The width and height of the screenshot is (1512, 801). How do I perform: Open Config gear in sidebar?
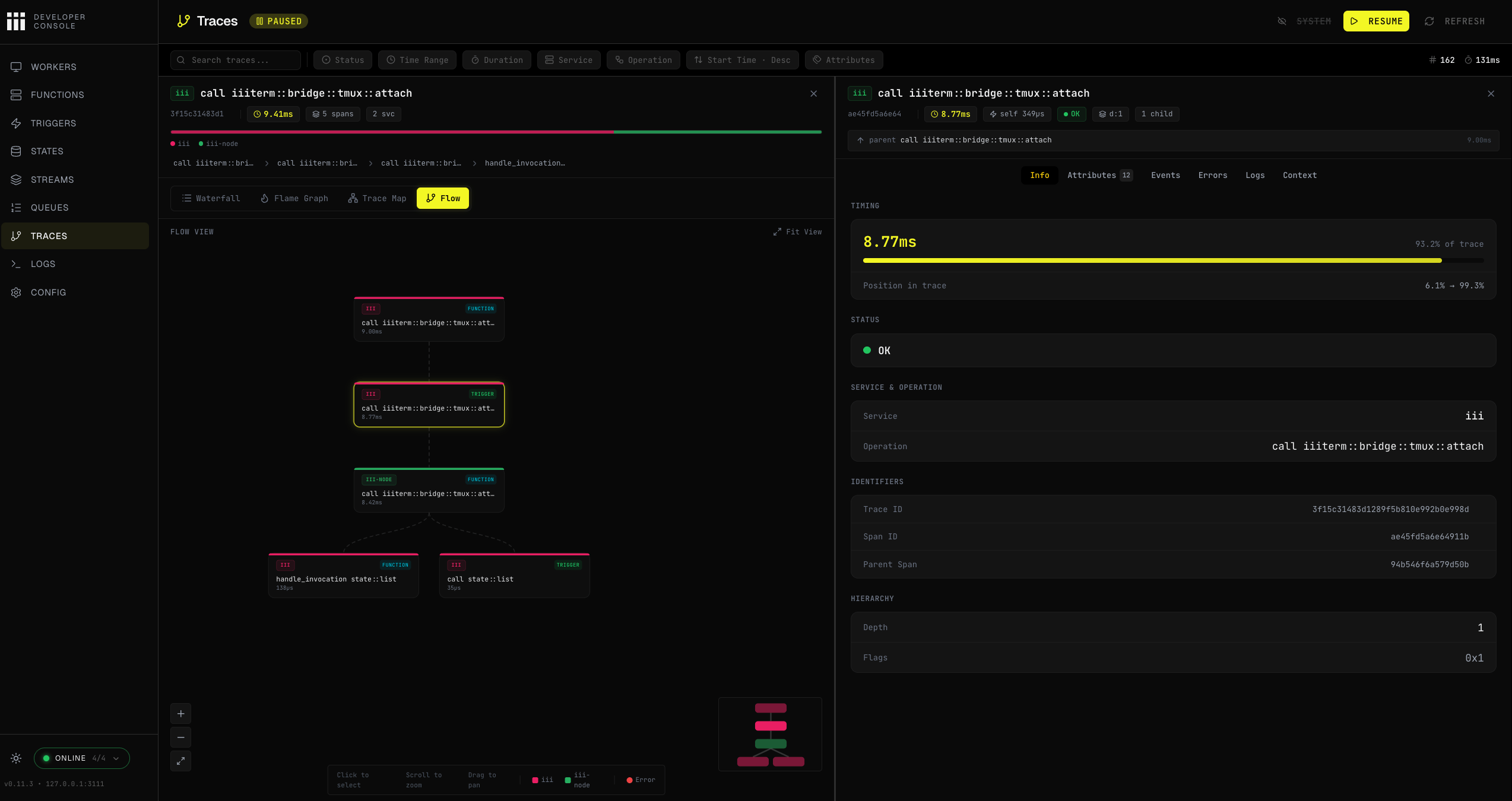[x=75, y=293]
